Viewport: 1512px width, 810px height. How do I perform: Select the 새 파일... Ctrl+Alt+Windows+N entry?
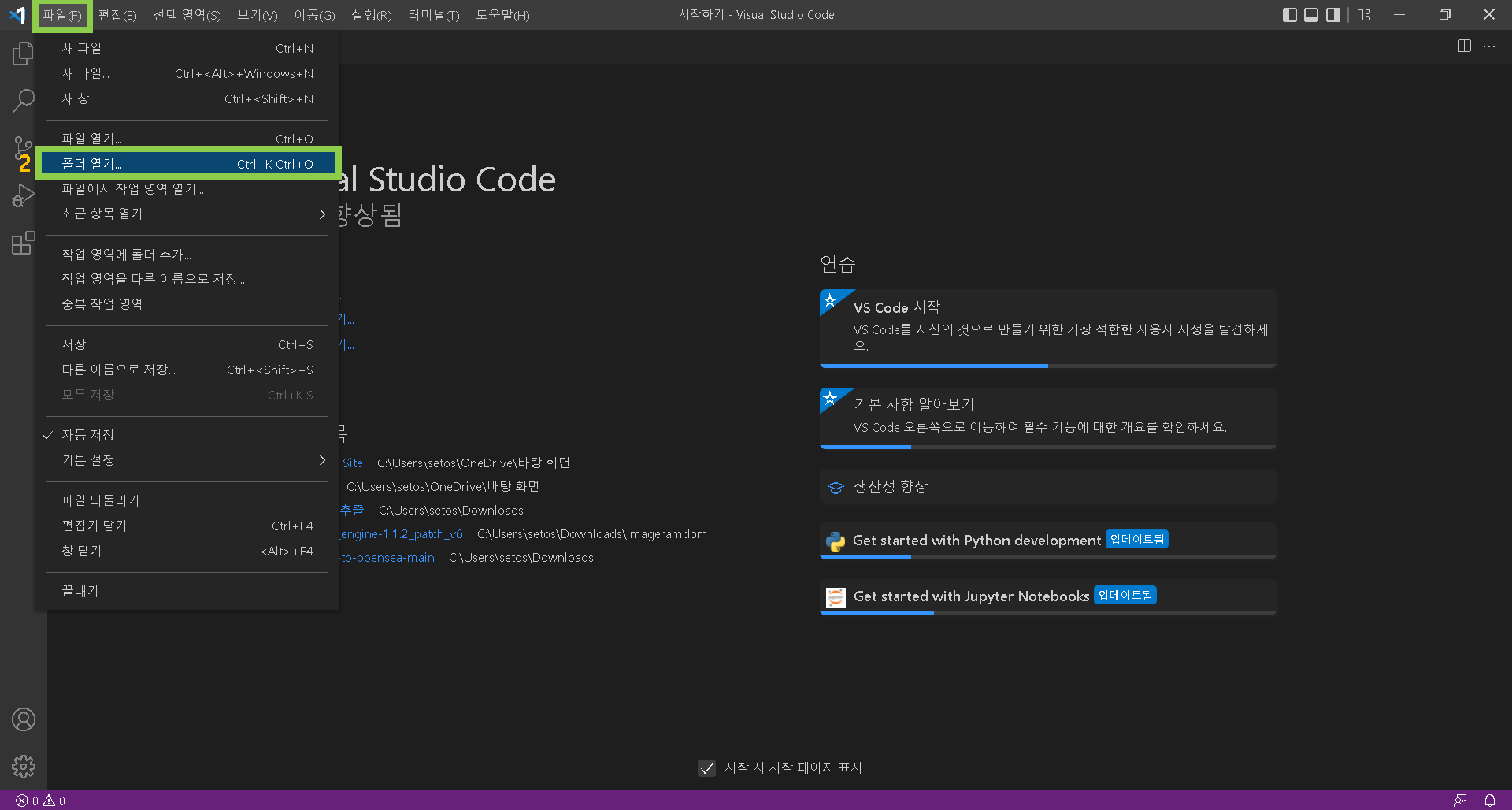click(187, 73)
